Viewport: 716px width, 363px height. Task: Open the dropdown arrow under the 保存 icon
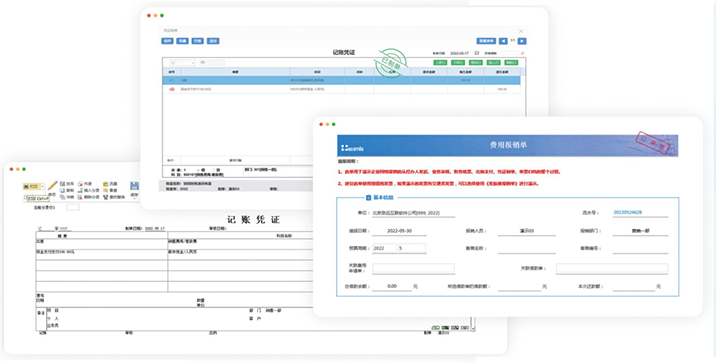point(134,198)
